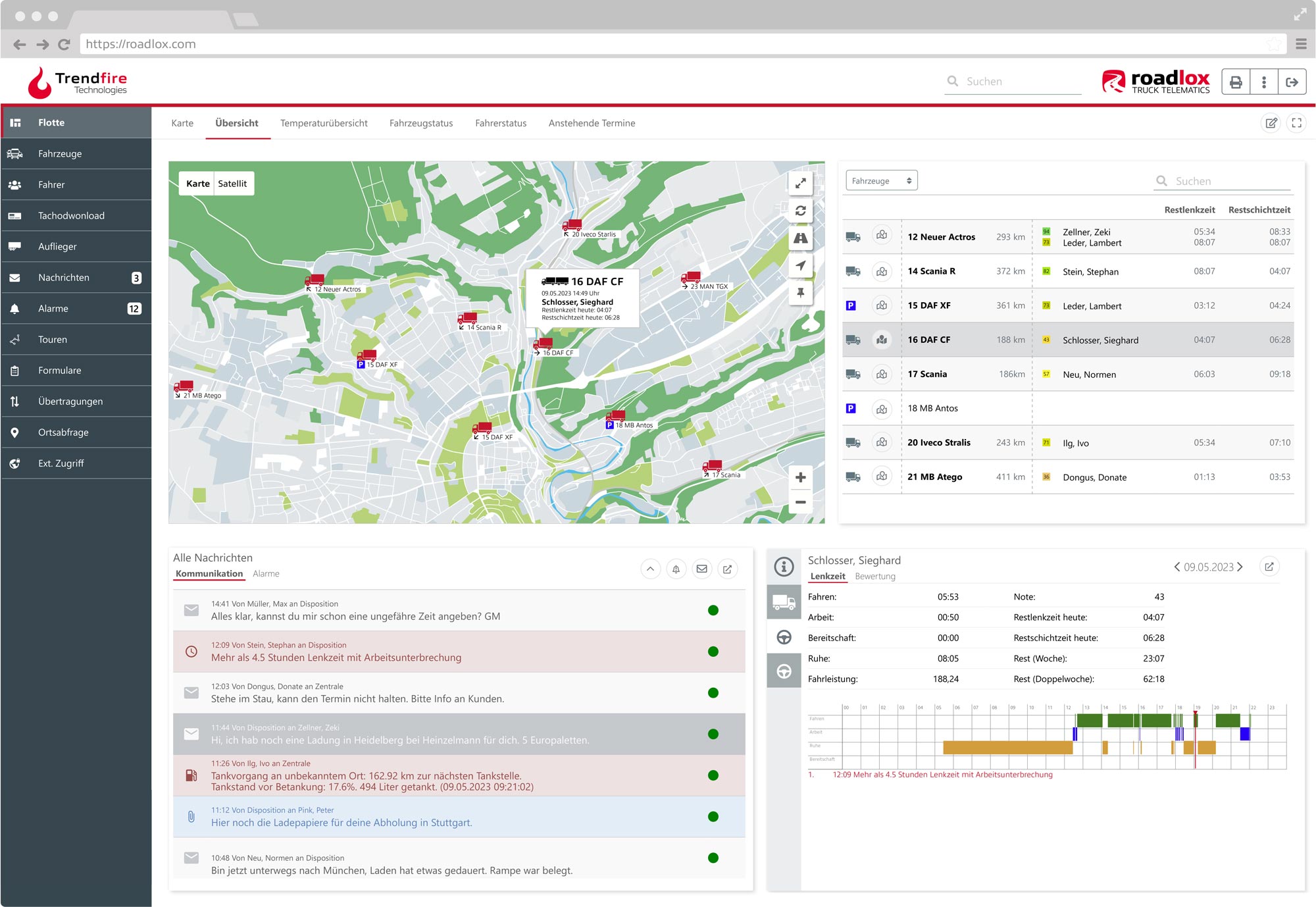Open the Fahrzeuge dropdown selector
1316x907 pixels.
pos(881,180)
